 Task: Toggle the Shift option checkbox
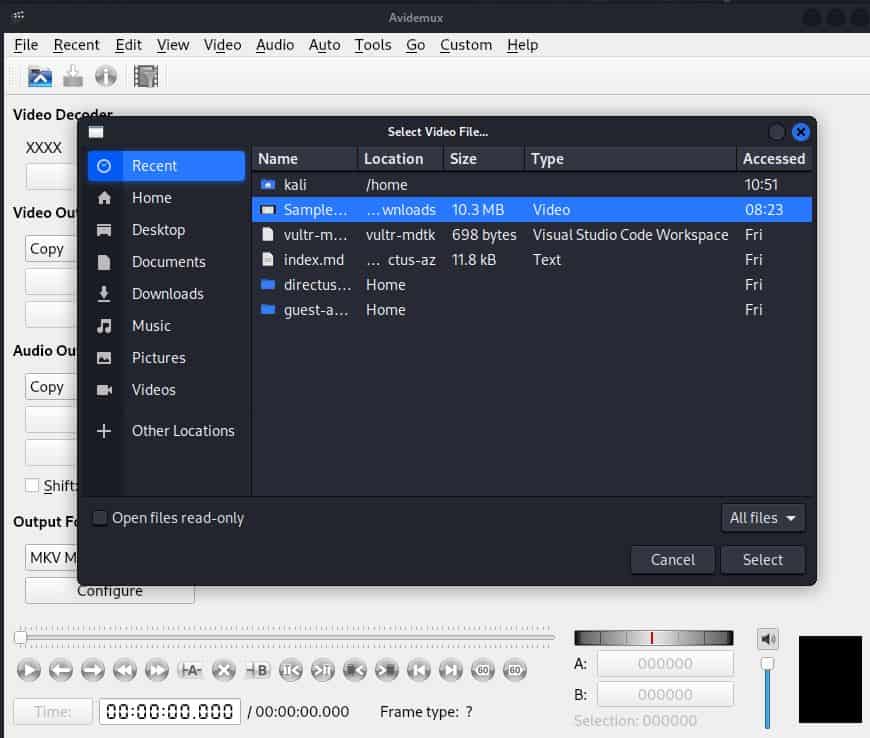coord(31,485)
